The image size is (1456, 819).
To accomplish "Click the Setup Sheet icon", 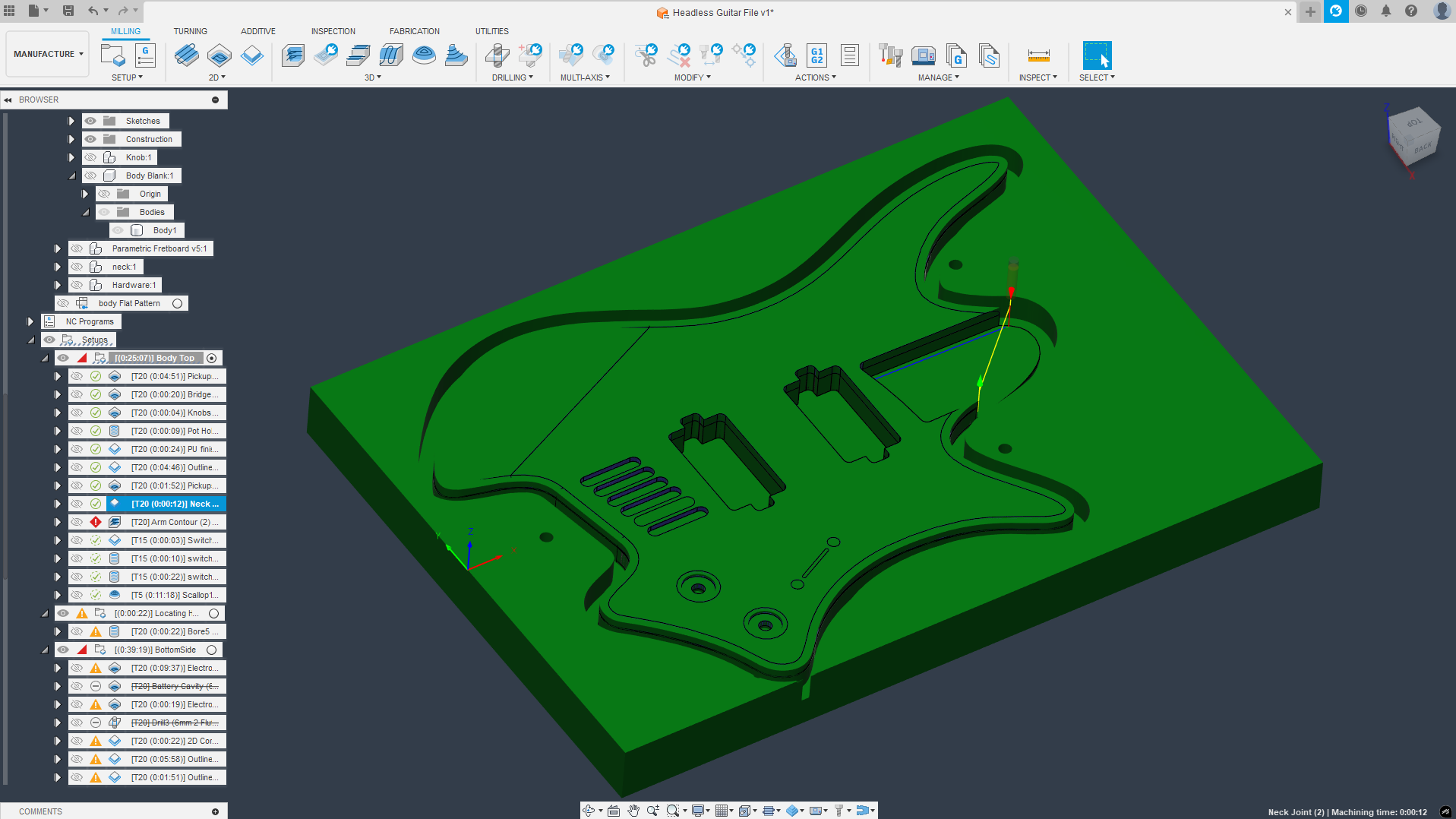I will [850, 55].
